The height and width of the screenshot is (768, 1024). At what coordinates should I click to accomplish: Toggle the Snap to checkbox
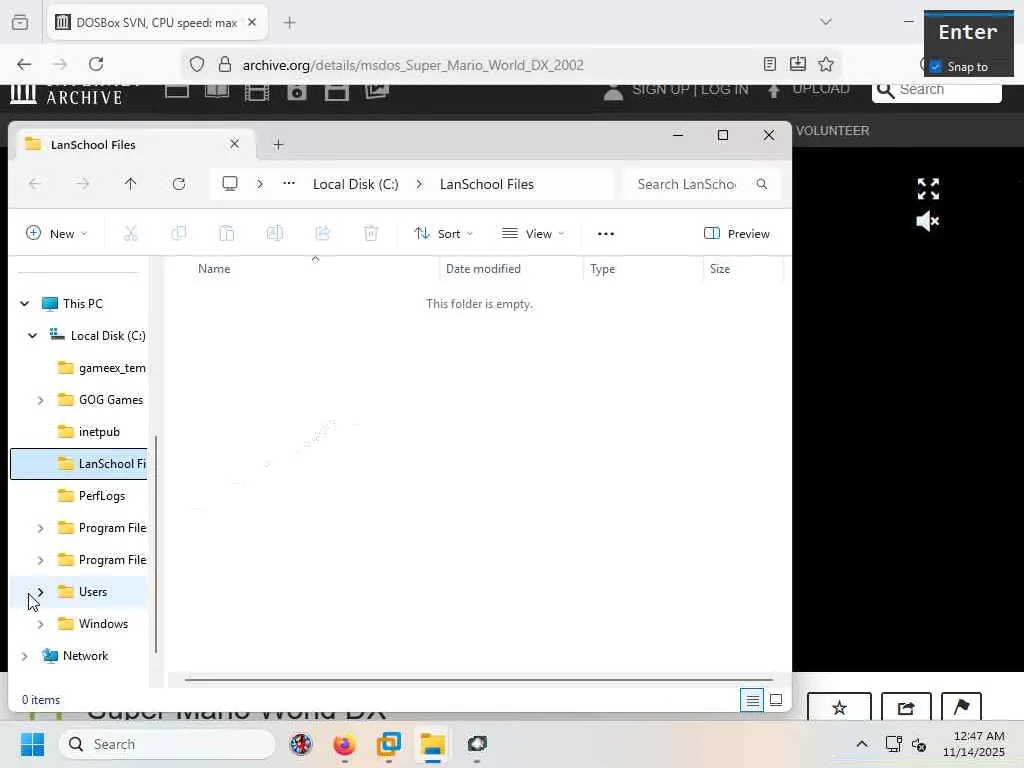[x=935, y=67]
